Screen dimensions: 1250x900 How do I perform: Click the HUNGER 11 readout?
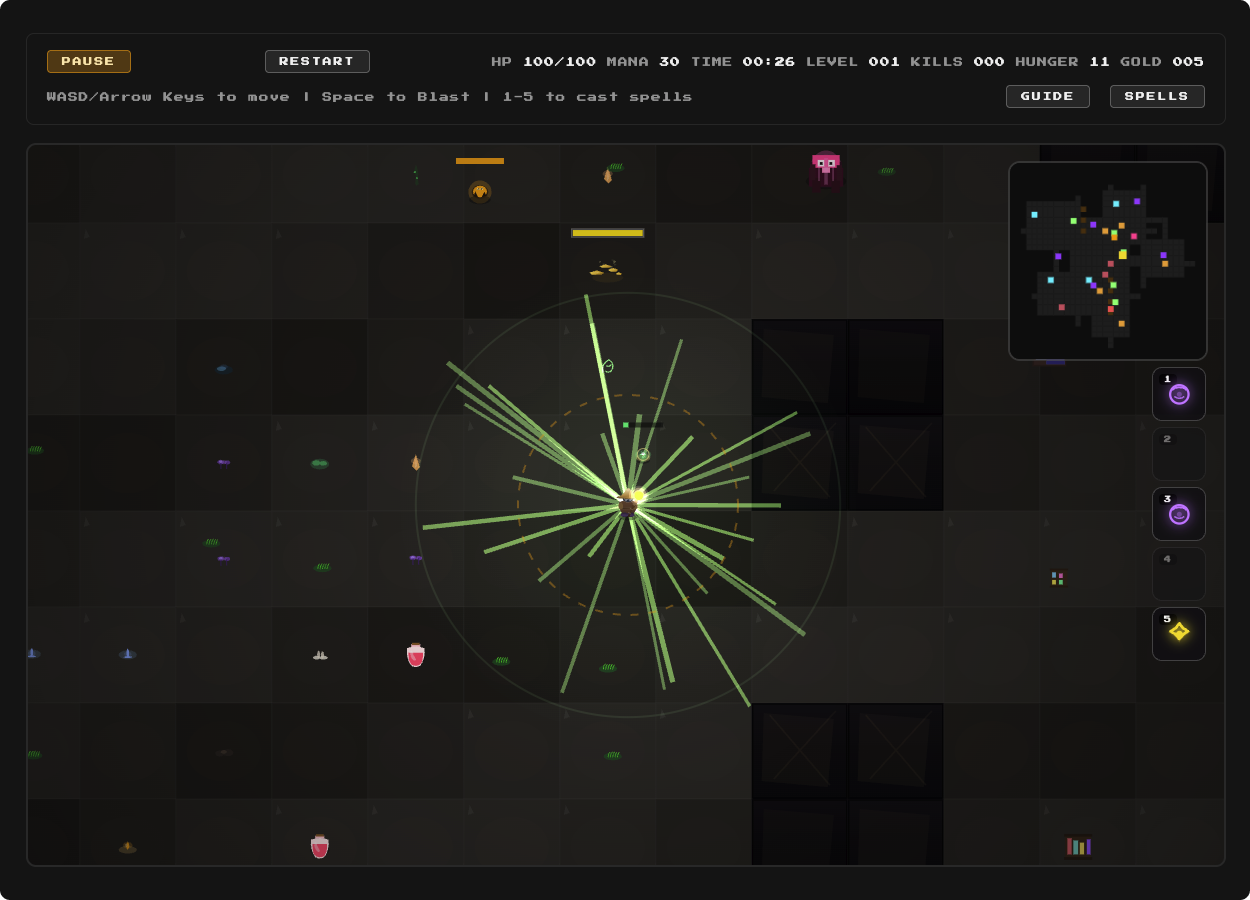tap(1063, 62)
